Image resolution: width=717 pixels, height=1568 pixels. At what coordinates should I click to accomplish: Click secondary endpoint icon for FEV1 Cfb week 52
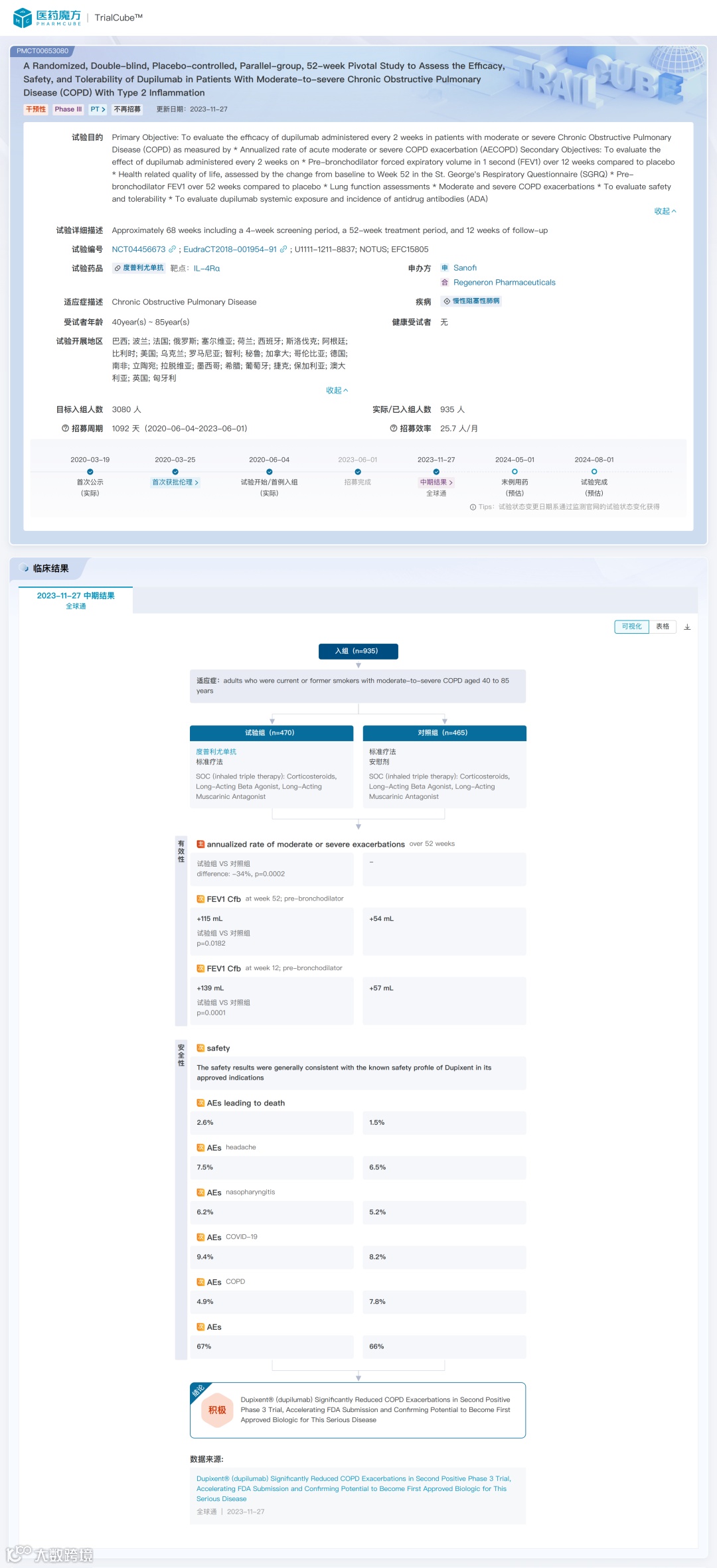click(x=200, y=899)
